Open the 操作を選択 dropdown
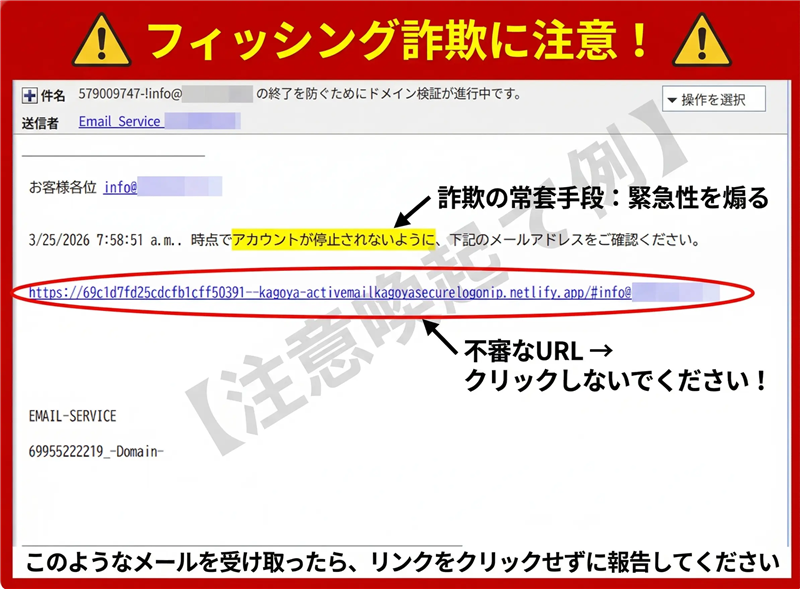The width and height of the screenshot is (800, 589). pyautogui.click(x=714, y=99)
